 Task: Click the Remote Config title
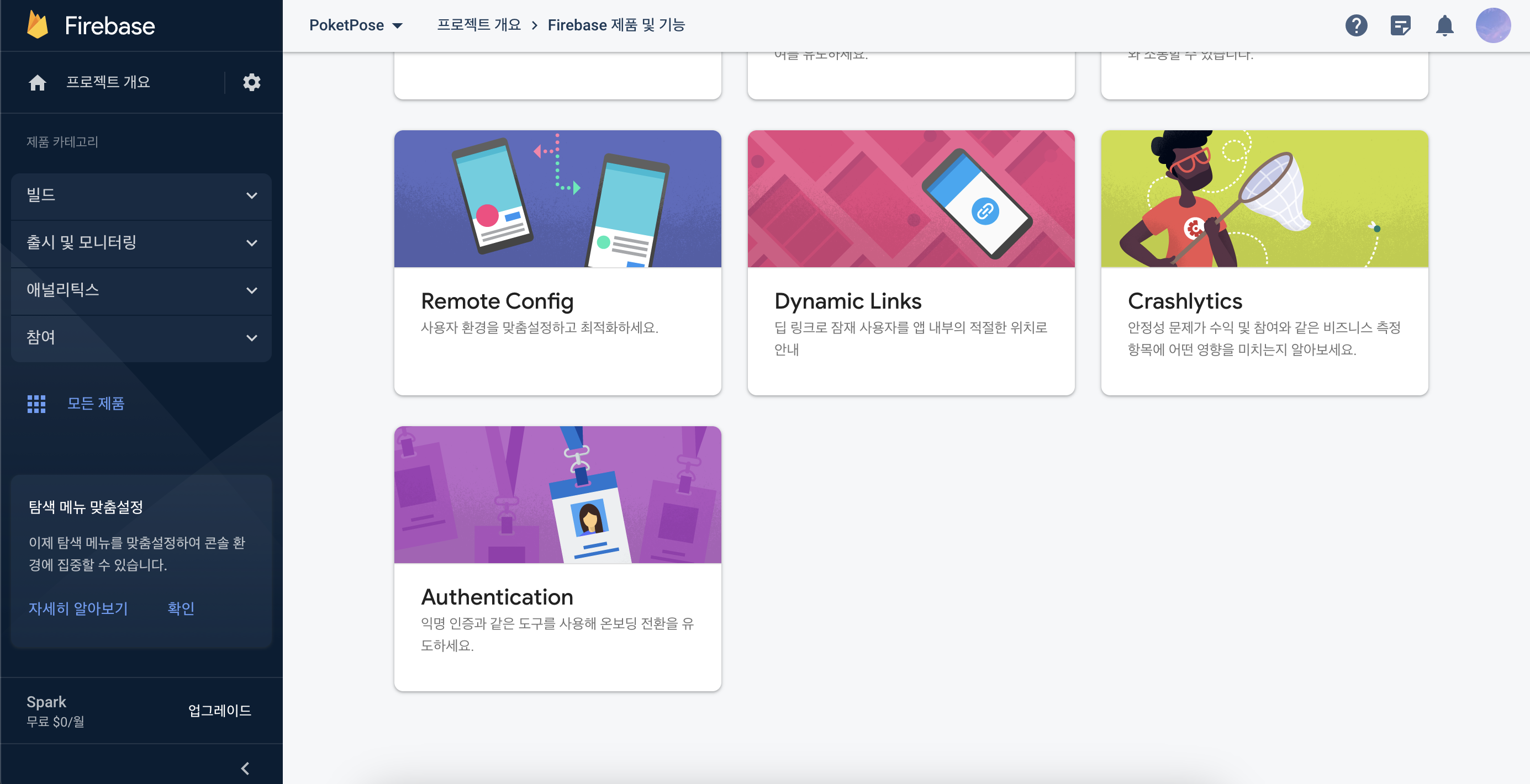coord(497,301)
